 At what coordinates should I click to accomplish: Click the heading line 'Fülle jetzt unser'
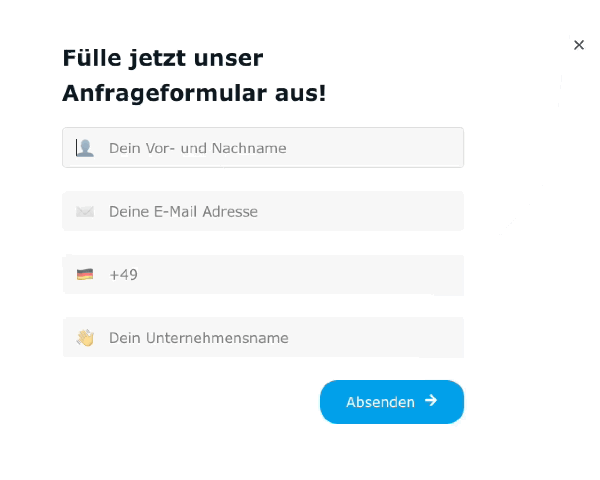(x=163, y=58)
